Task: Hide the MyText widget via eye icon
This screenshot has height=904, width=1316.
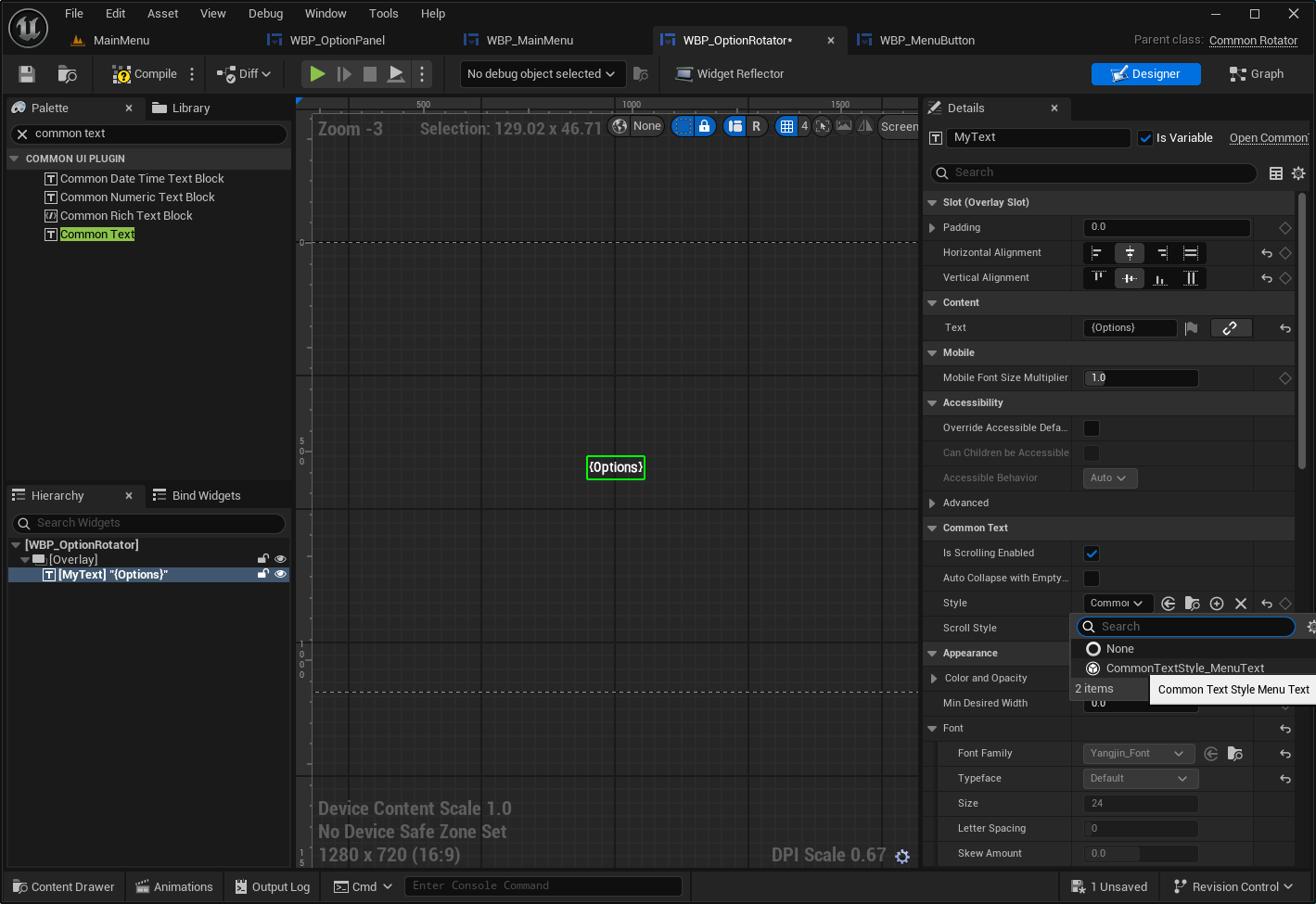Action: [x=280, y=575]
